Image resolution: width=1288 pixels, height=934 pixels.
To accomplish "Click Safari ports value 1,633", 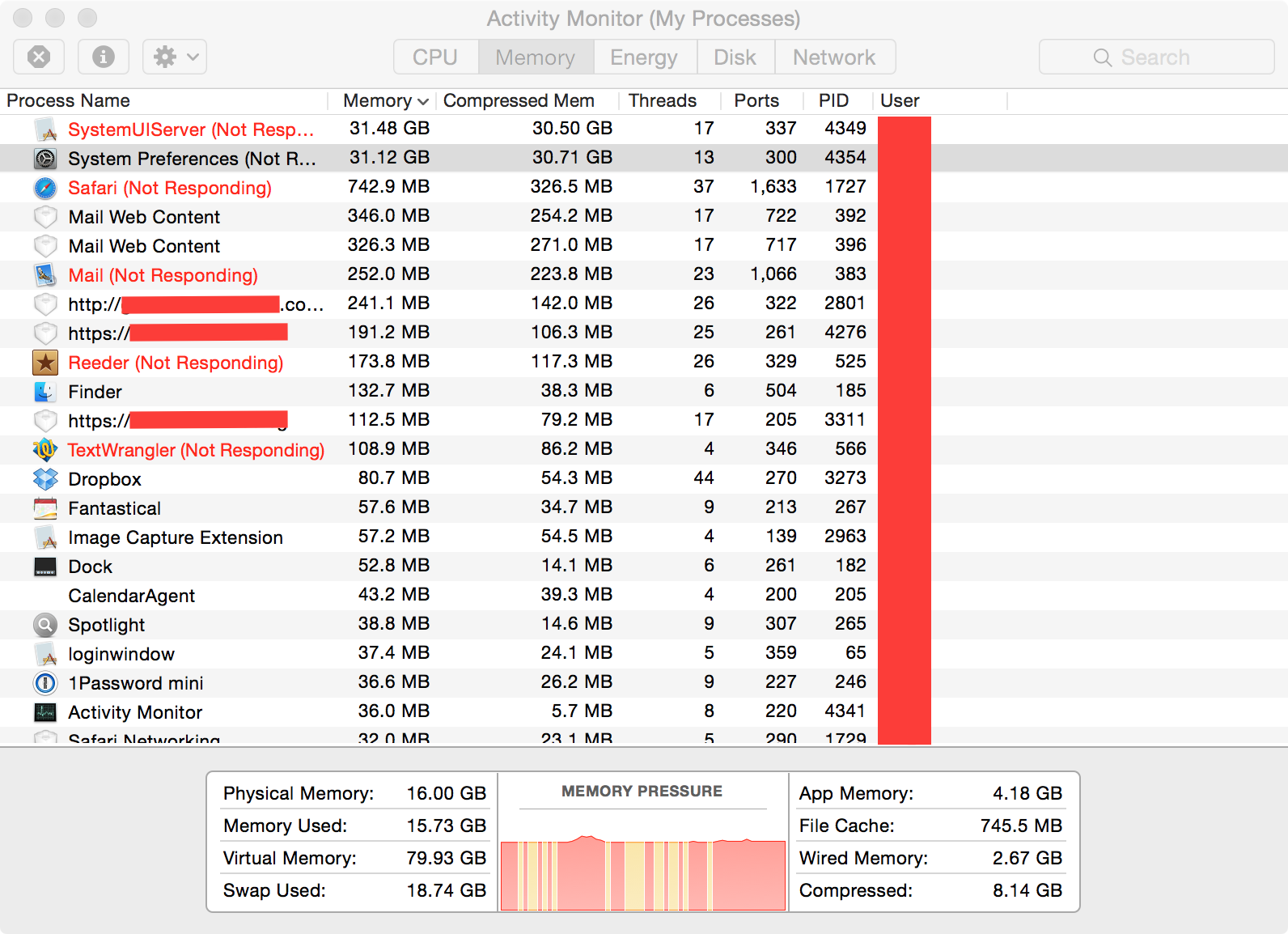I will 773,187.
